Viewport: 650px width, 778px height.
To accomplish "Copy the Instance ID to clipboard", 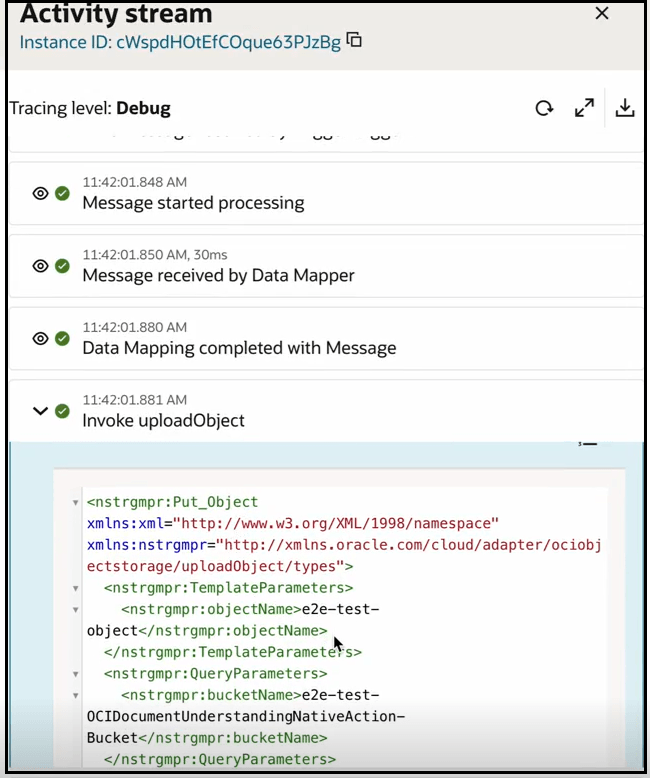I will click(x=354, y=40).
